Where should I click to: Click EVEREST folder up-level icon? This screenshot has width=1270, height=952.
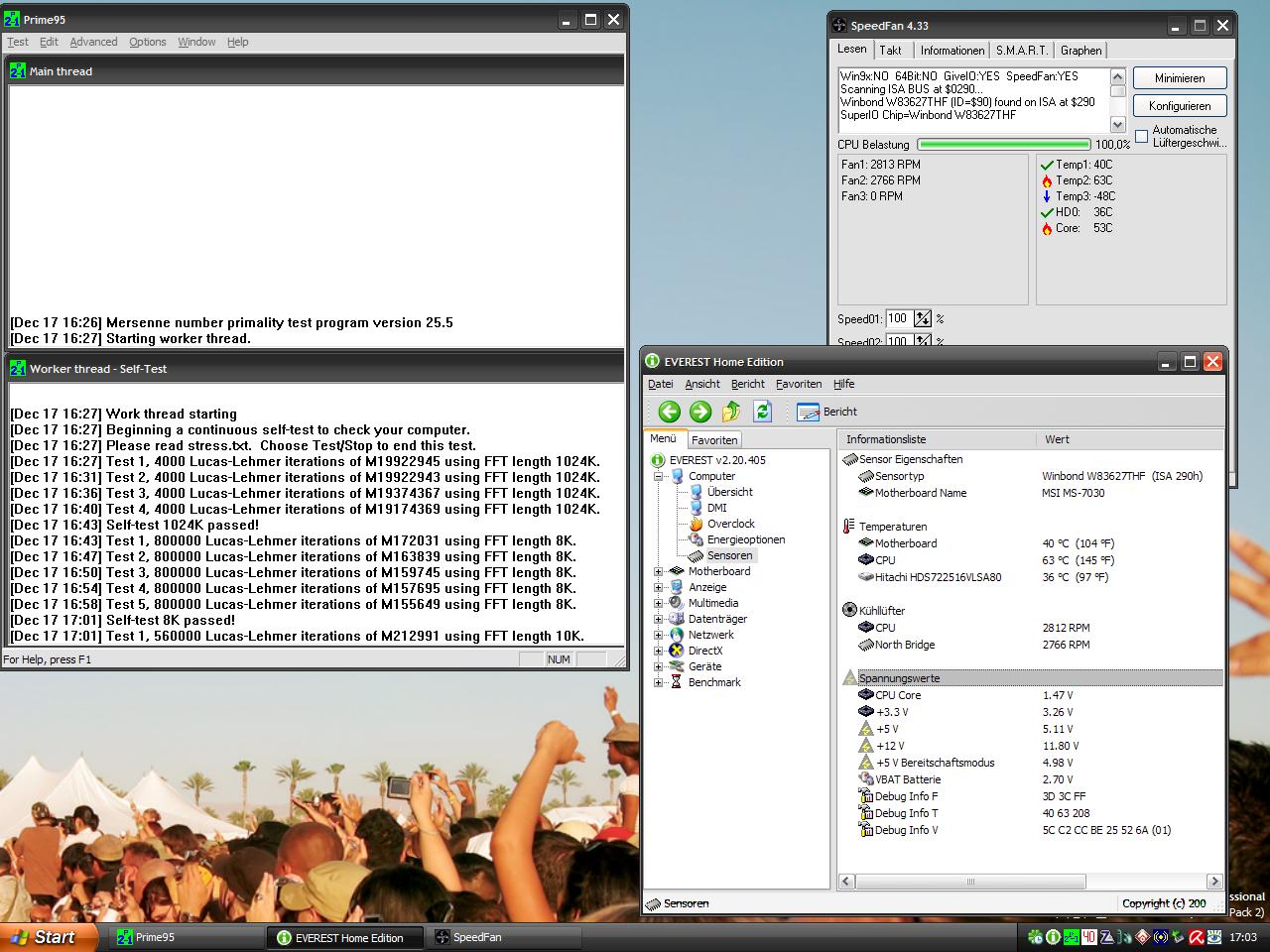(x=731, y=412)
